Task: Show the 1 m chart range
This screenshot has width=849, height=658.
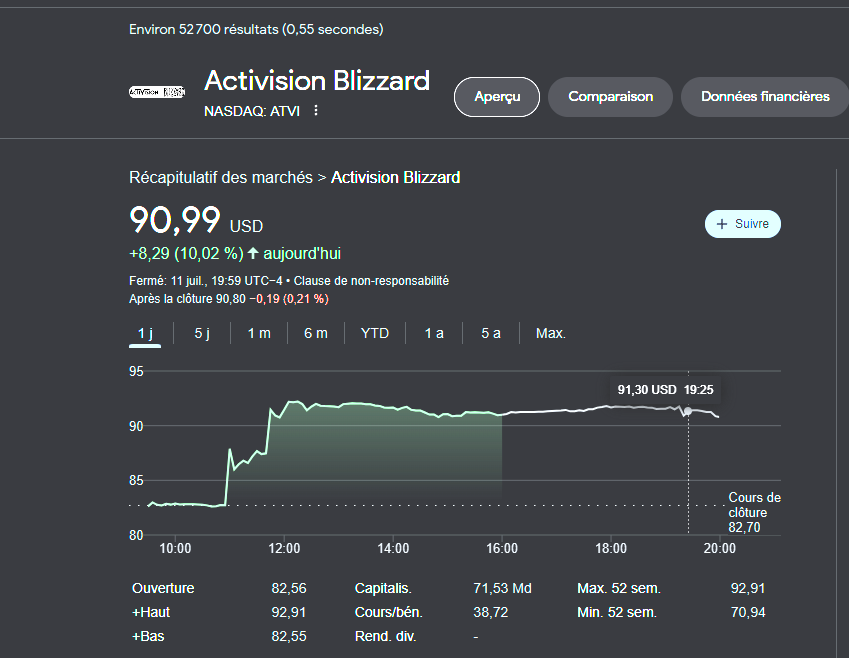Action: 259,334
